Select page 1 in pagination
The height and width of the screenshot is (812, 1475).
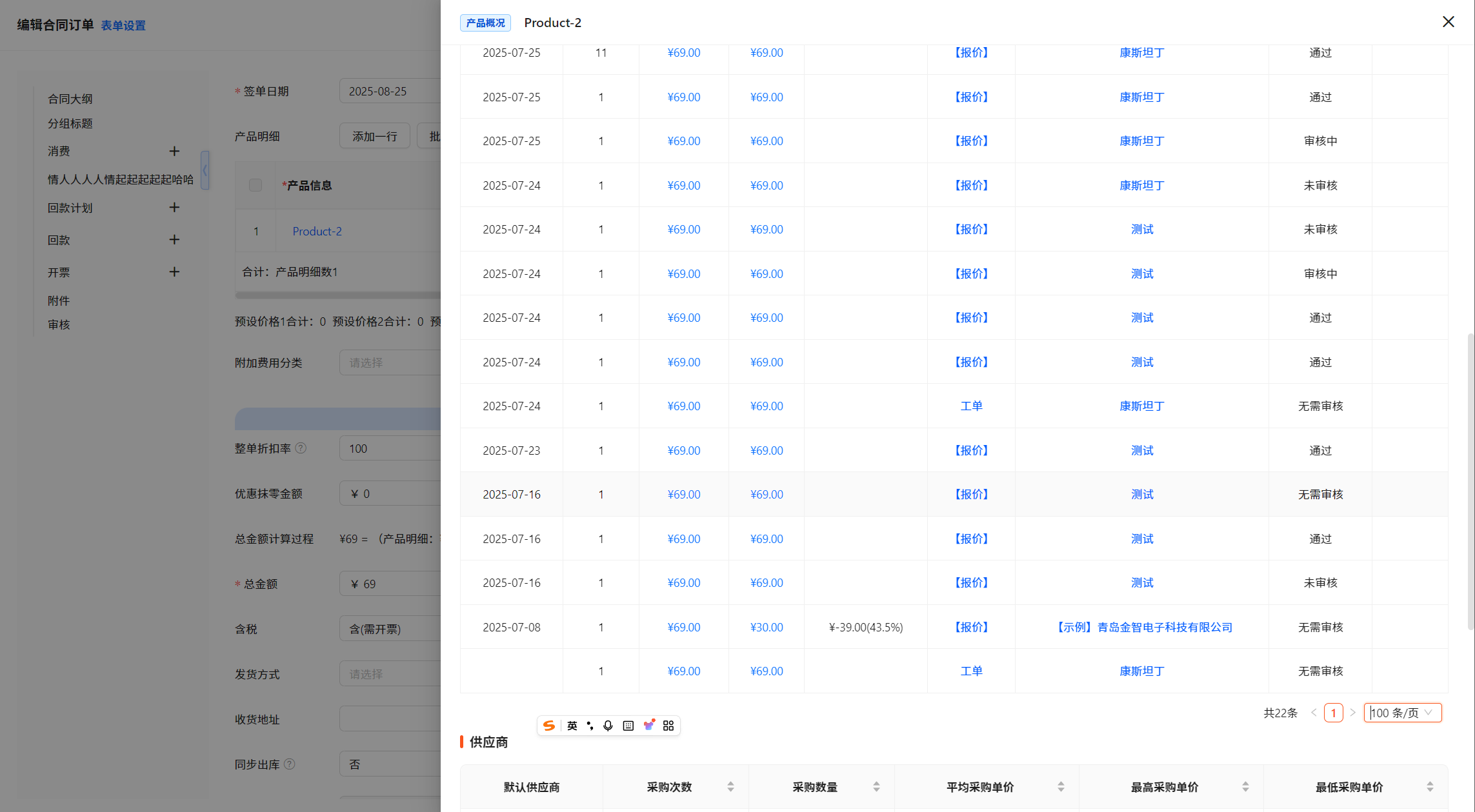pos(1333,713)
